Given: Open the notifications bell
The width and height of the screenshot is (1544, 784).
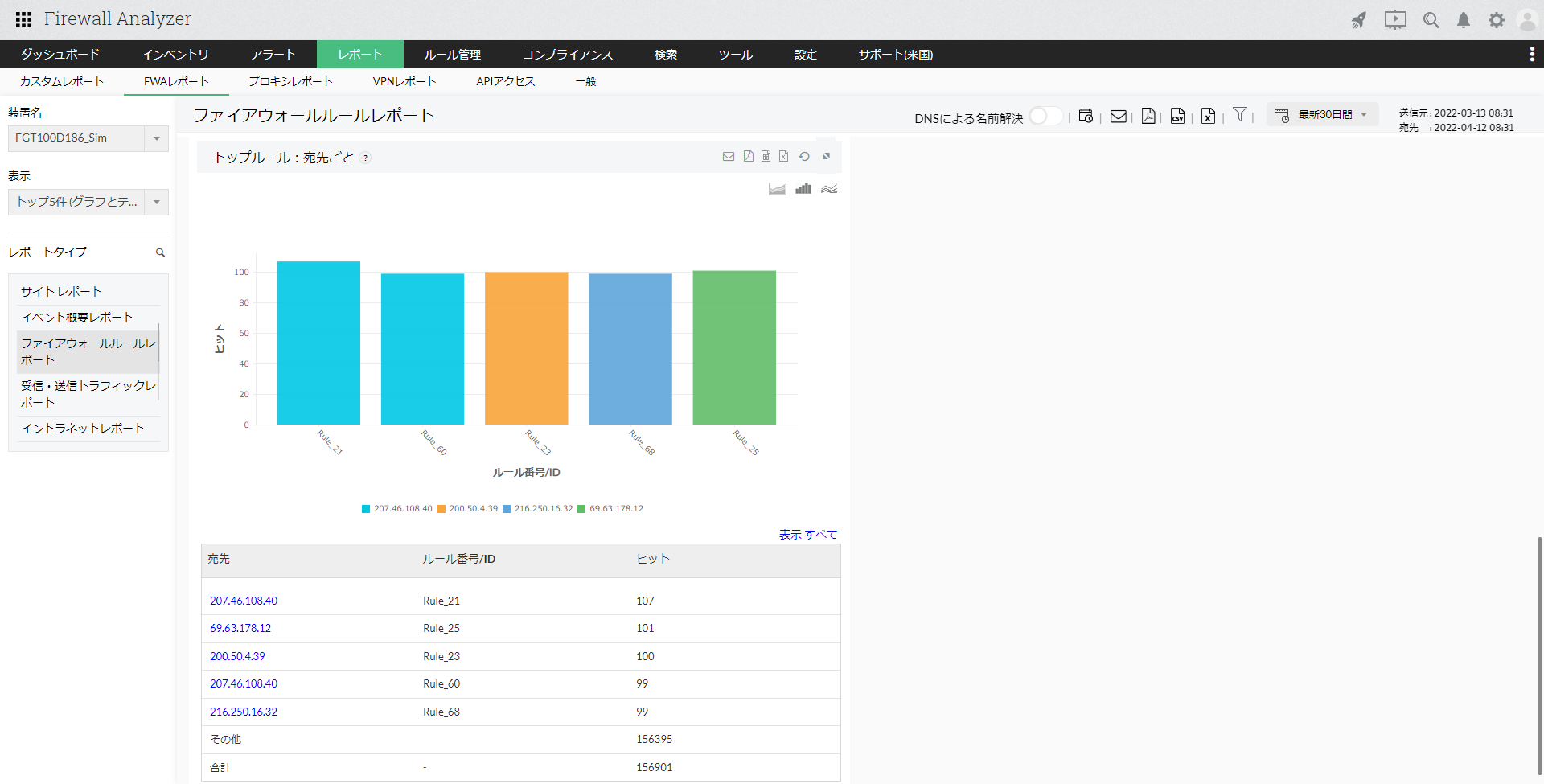Looking at the screenshot, I should 1463,20.
